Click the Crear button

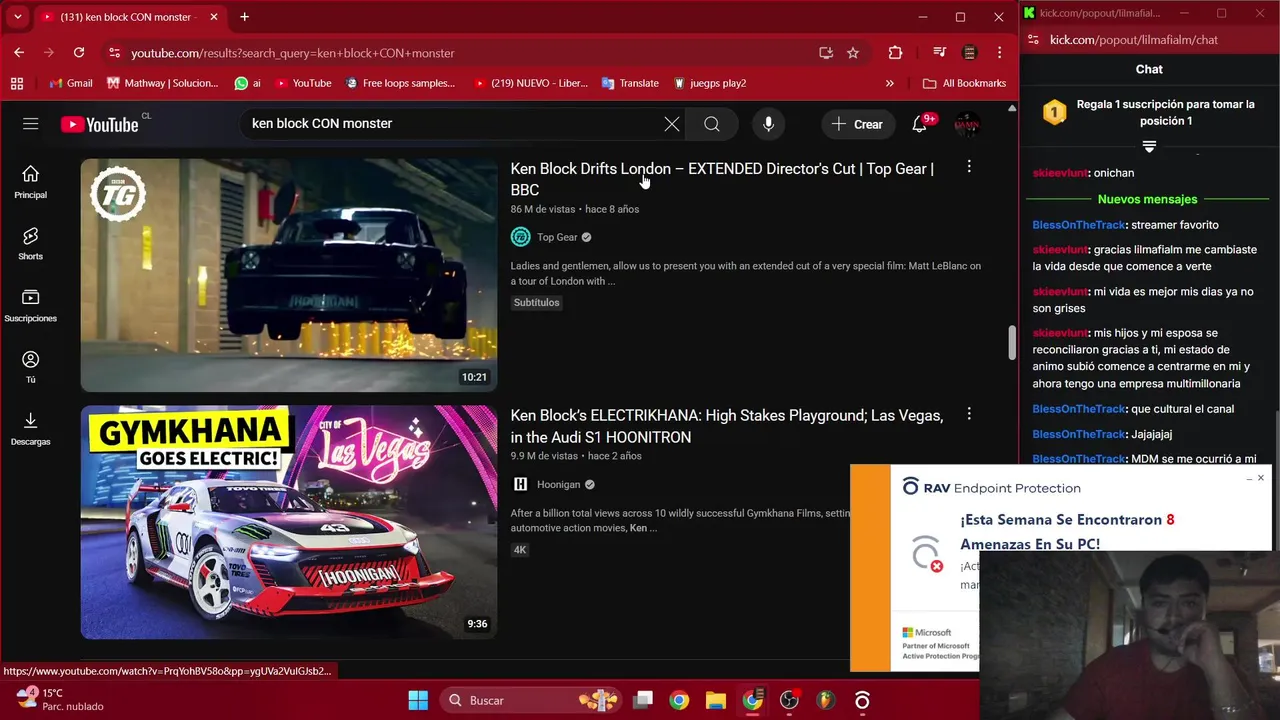[857, 124]
